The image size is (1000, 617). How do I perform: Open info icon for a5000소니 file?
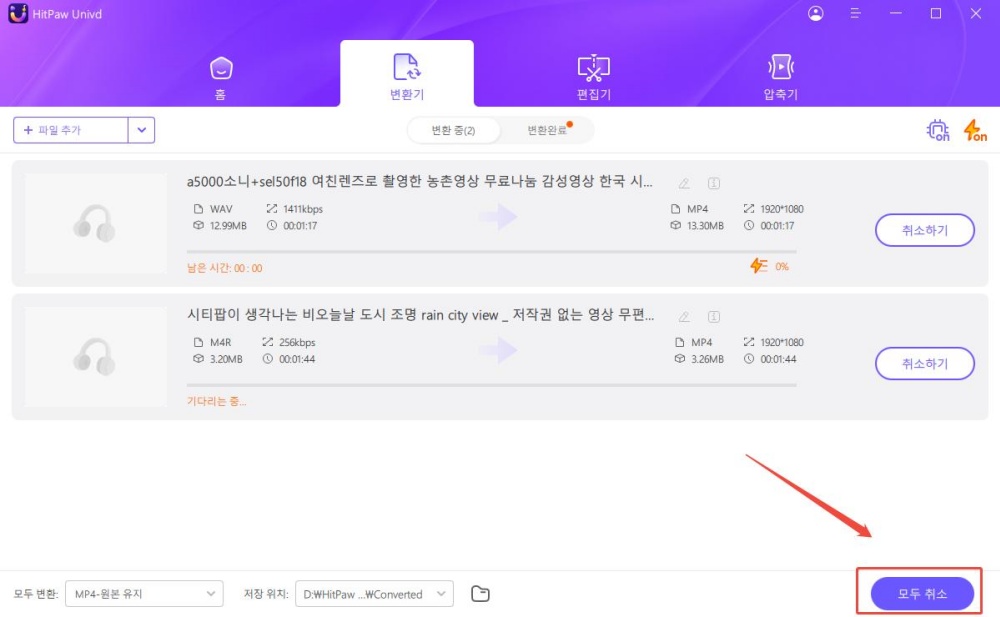click(714, 184)
